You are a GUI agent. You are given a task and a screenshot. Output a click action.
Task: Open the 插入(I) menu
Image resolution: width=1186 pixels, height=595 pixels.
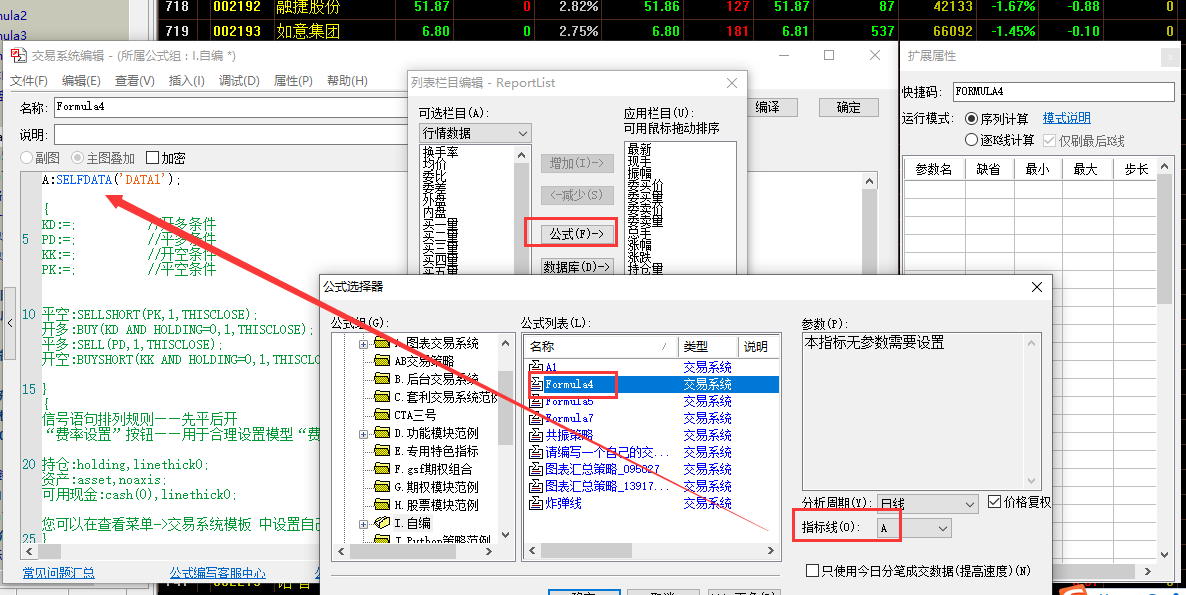(x=186, y=81)
